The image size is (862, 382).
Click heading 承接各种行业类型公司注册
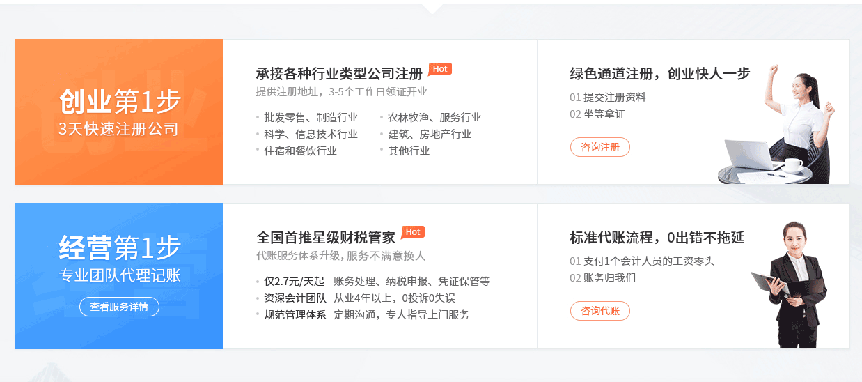(x=339, y=74)
